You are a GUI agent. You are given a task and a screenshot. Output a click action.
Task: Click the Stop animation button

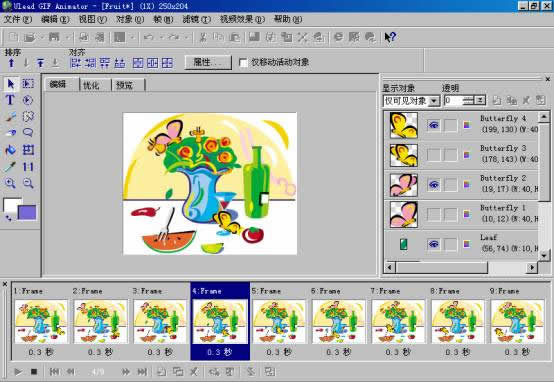point(34,372)
